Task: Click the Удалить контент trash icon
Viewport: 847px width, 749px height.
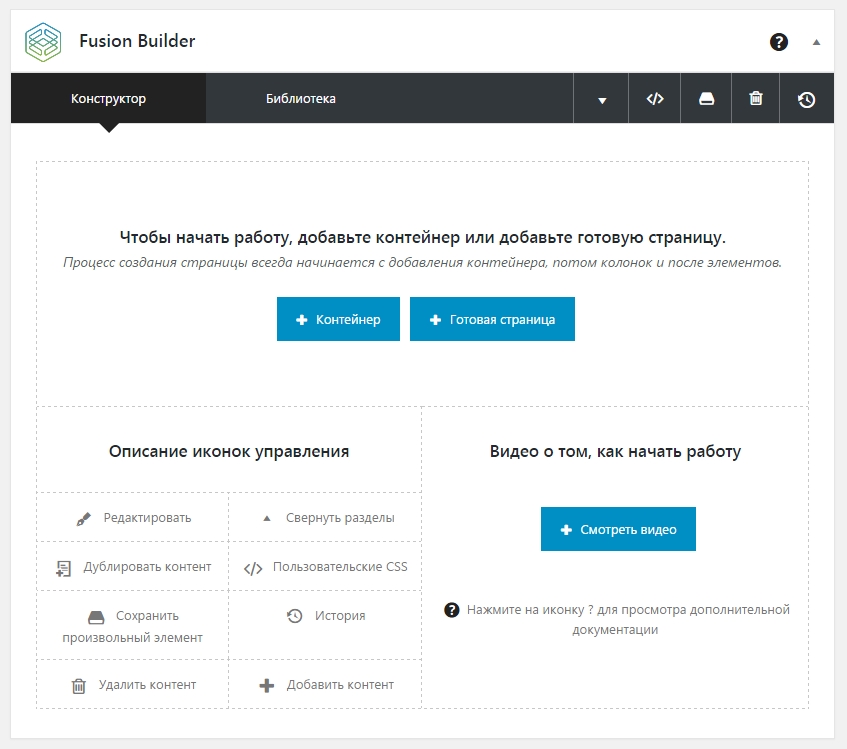Action: point(78,686)
